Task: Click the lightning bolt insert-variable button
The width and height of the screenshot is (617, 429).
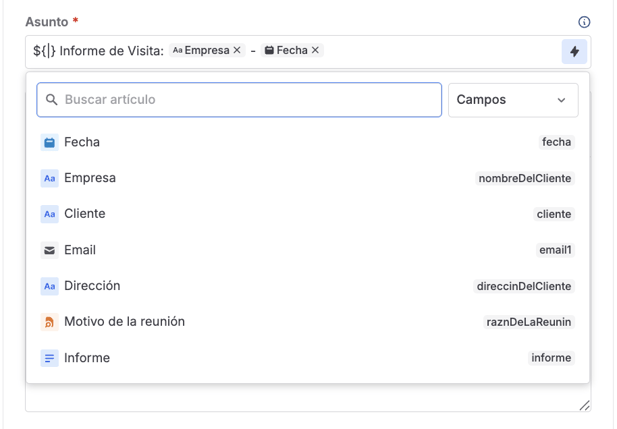Action: (x=574, y=51)
